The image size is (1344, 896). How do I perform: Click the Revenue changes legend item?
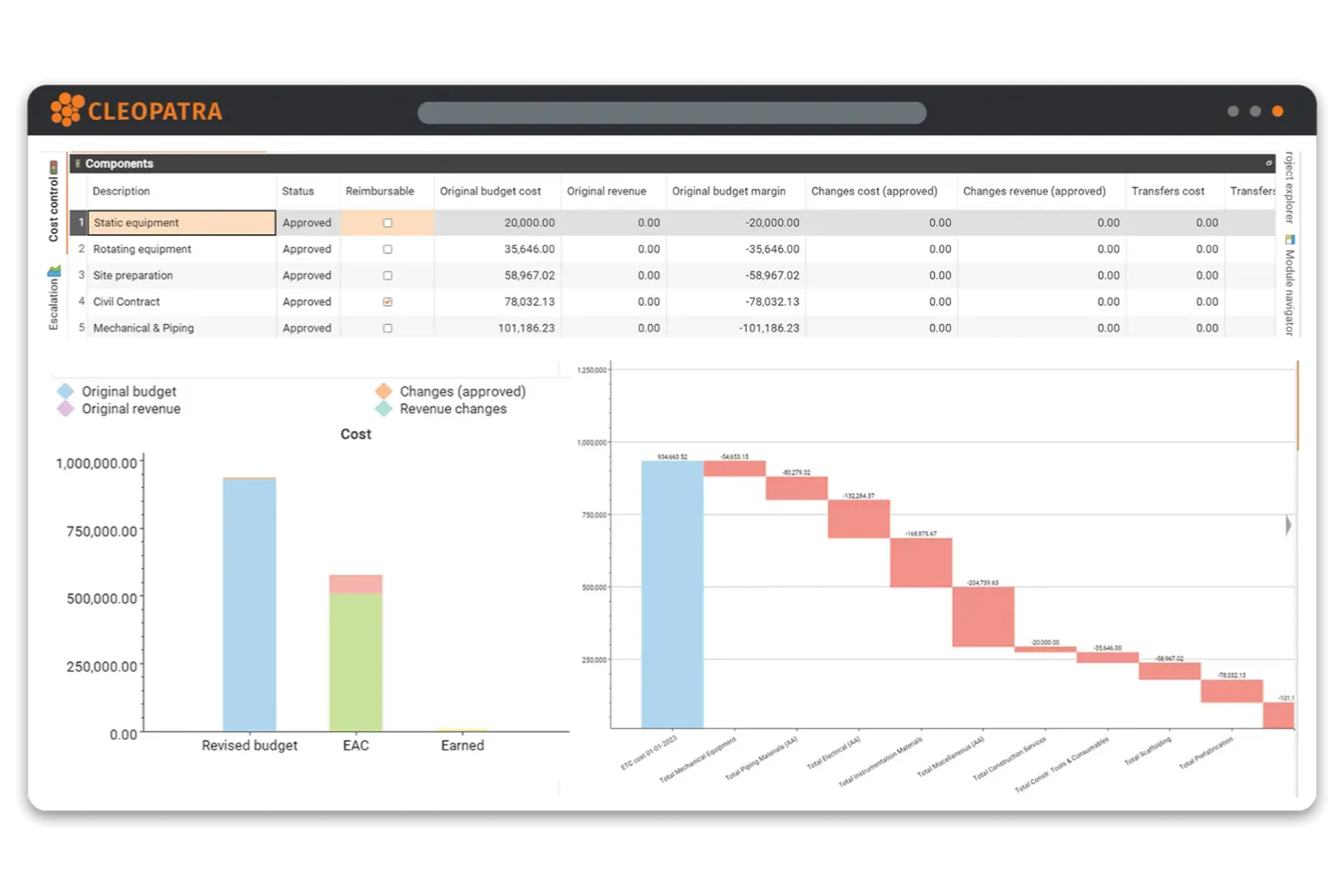pos(452,409)
